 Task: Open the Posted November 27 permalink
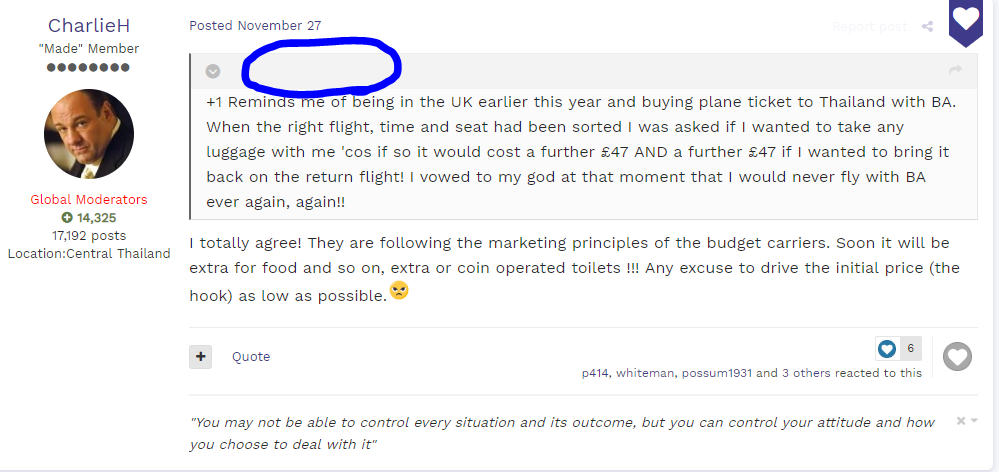[255, 25]
